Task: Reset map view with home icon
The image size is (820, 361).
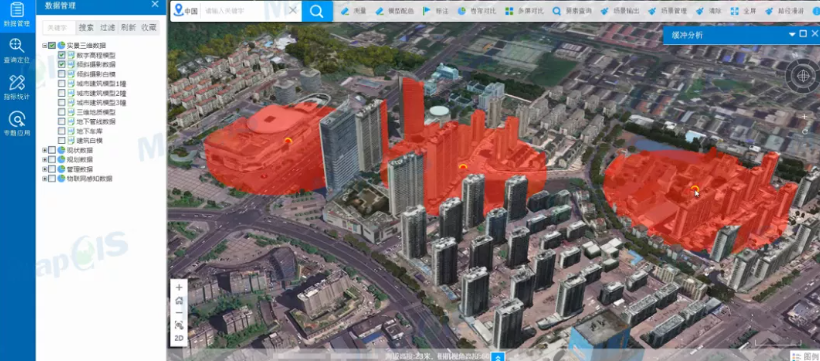Action: coord(179,300)
